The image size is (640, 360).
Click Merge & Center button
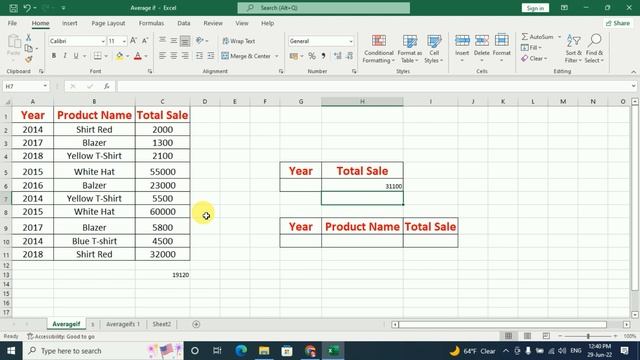[x=246, y=56]
